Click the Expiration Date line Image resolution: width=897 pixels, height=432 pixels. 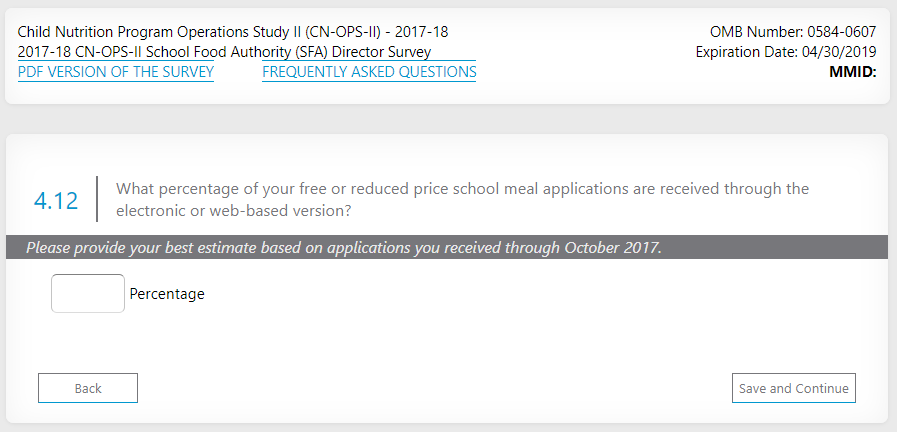click(x=786, y=52)
